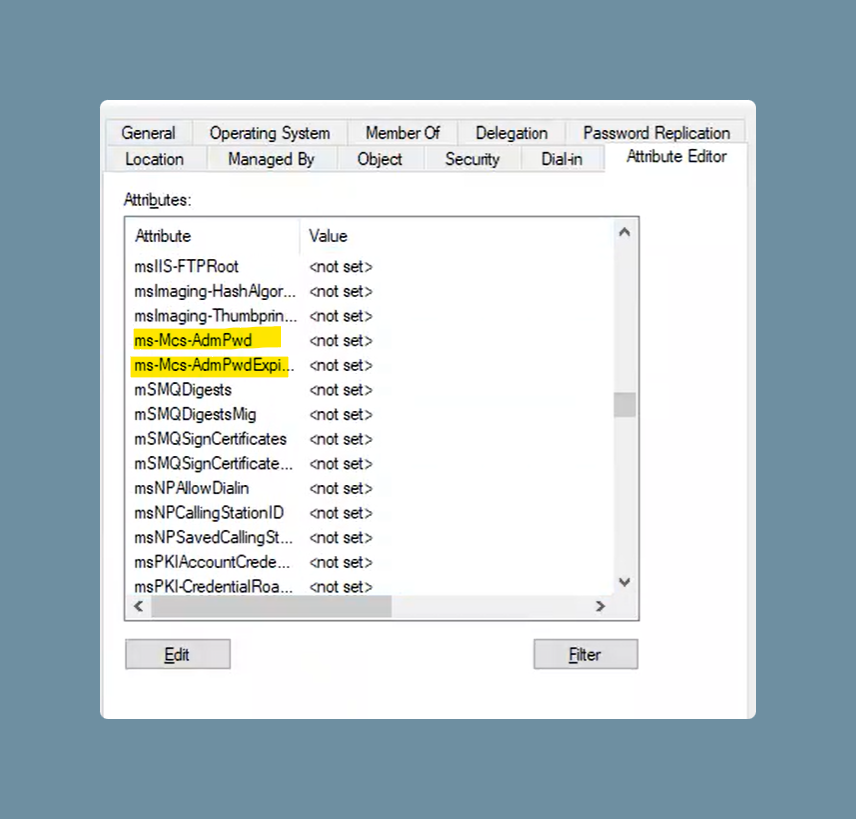Select the mSMQDigests attribute
Screen dimensions: 856x819
coord(183,389)
